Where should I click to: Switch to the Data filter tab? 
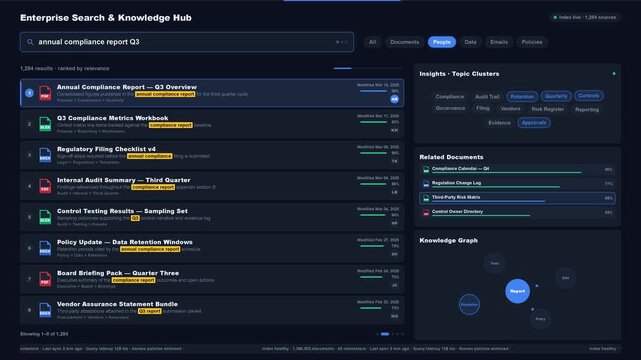pyautogui.click(x=470, y=42)
